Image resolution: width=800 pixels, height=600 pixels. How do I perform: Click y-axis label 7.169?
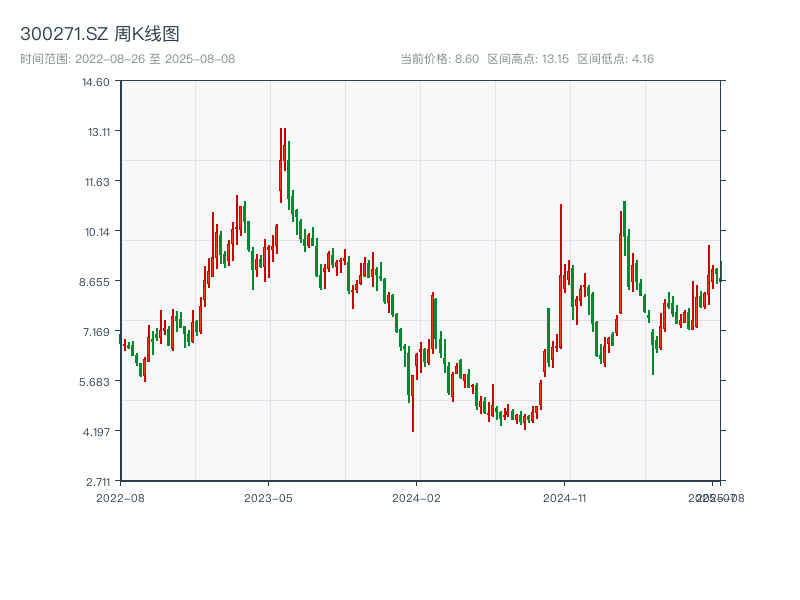[x=96, y=332]
